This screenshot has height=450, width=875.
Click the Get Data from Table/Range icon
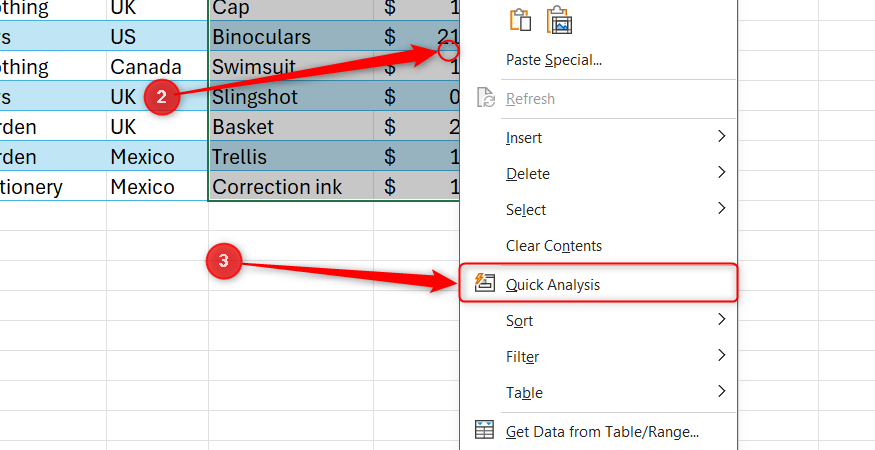(484, 430)
